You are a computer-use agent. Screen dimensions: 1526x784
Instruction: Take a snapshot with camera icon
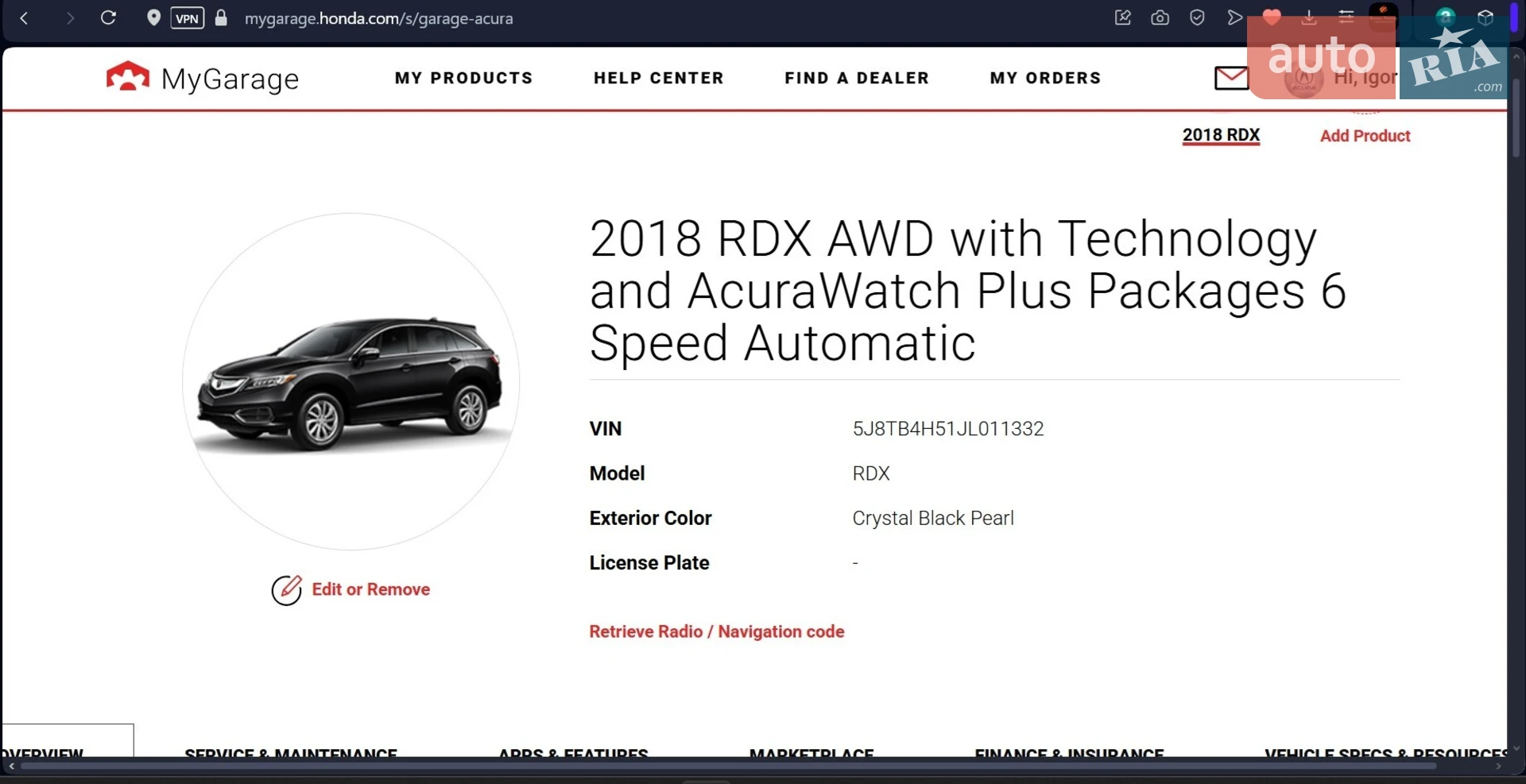click(1160, 17)
